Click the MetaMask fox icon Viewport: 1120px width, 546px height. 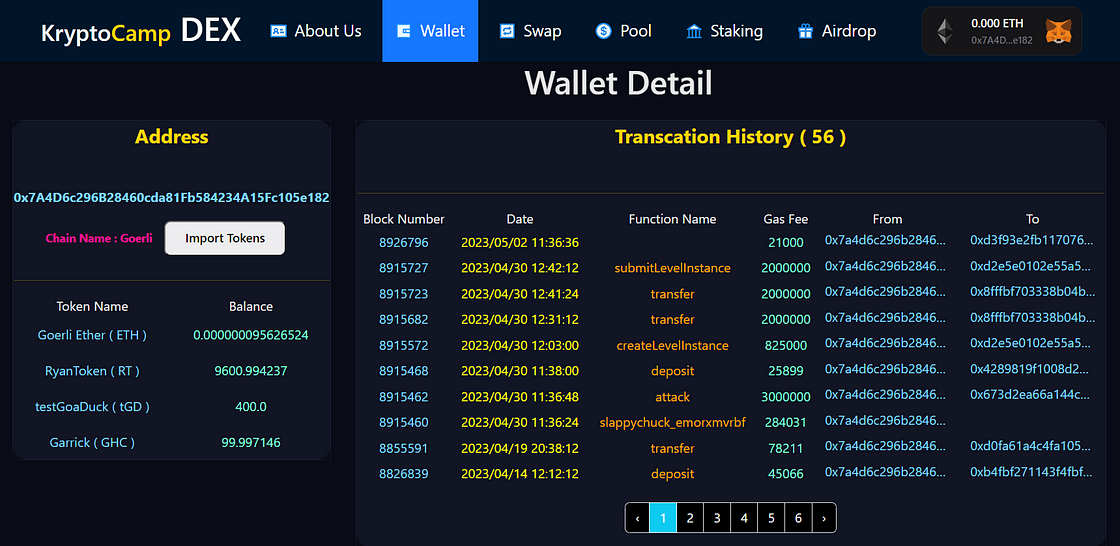tap(1058, 31)
